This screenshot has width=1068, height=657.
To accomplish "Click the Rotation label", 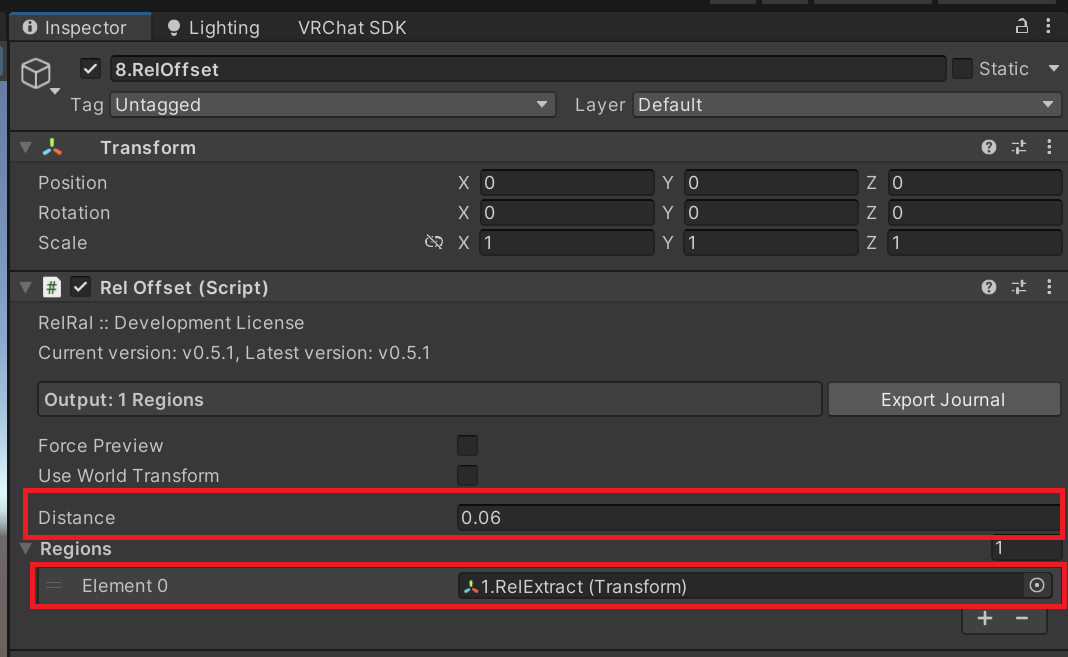I will (x=74, y=212).
